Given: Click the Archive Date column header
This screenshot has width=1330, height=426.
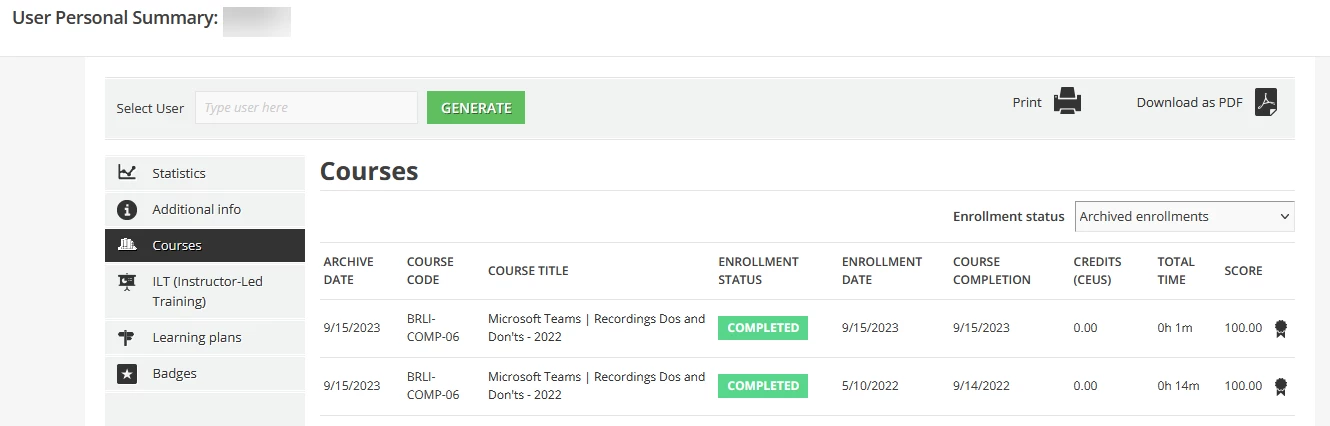Looking at the screenshot, I should point(348,271).
